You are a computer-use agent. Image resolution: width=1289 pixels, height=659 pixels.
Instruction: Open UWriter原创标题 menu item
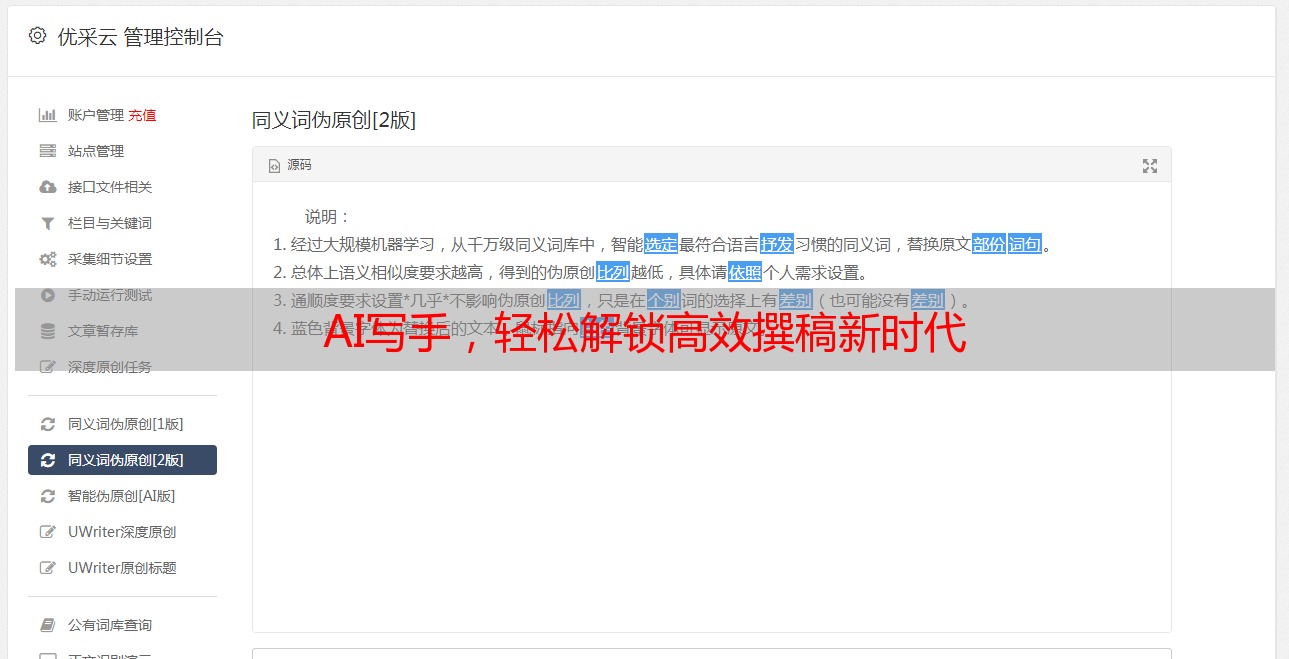[122, 568]
